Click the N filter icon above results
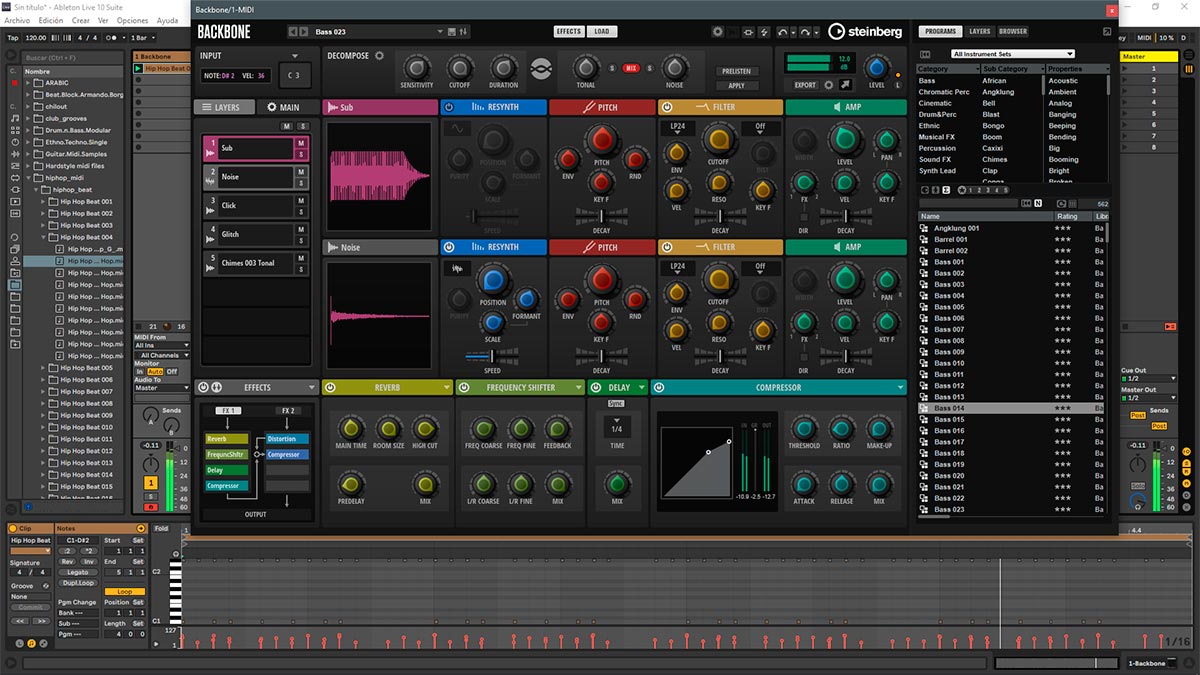This screenshot has width=1200, height=675. tap(1038, 203)
